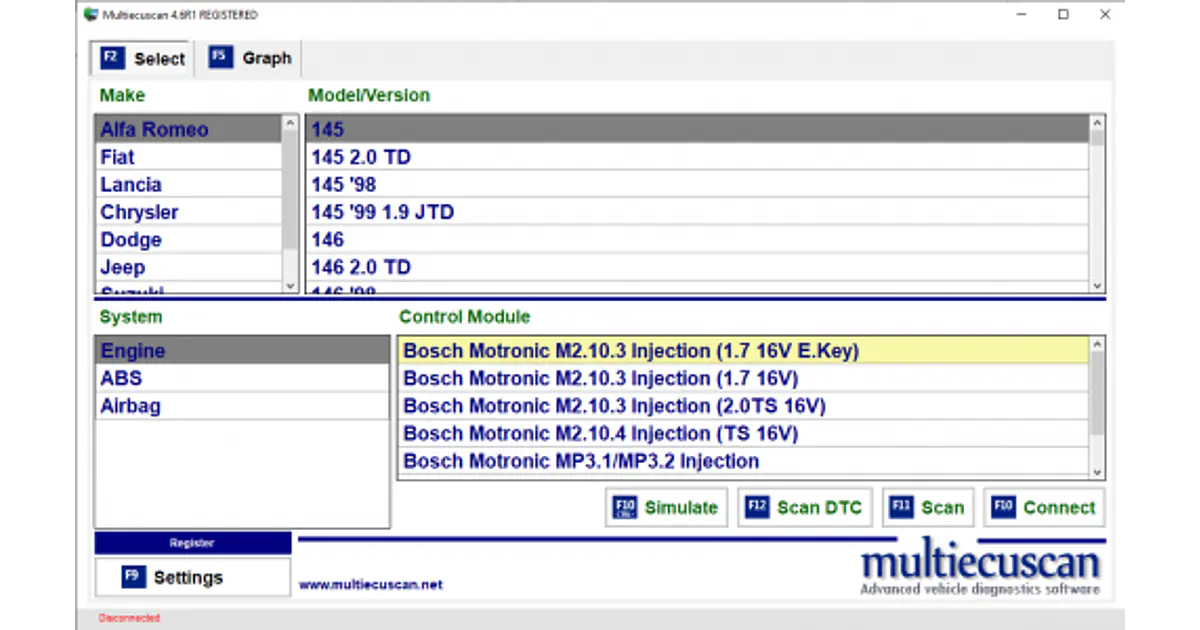Switch to the Select tab
The width and height of the screenshot is (1200, 630).
142,58
